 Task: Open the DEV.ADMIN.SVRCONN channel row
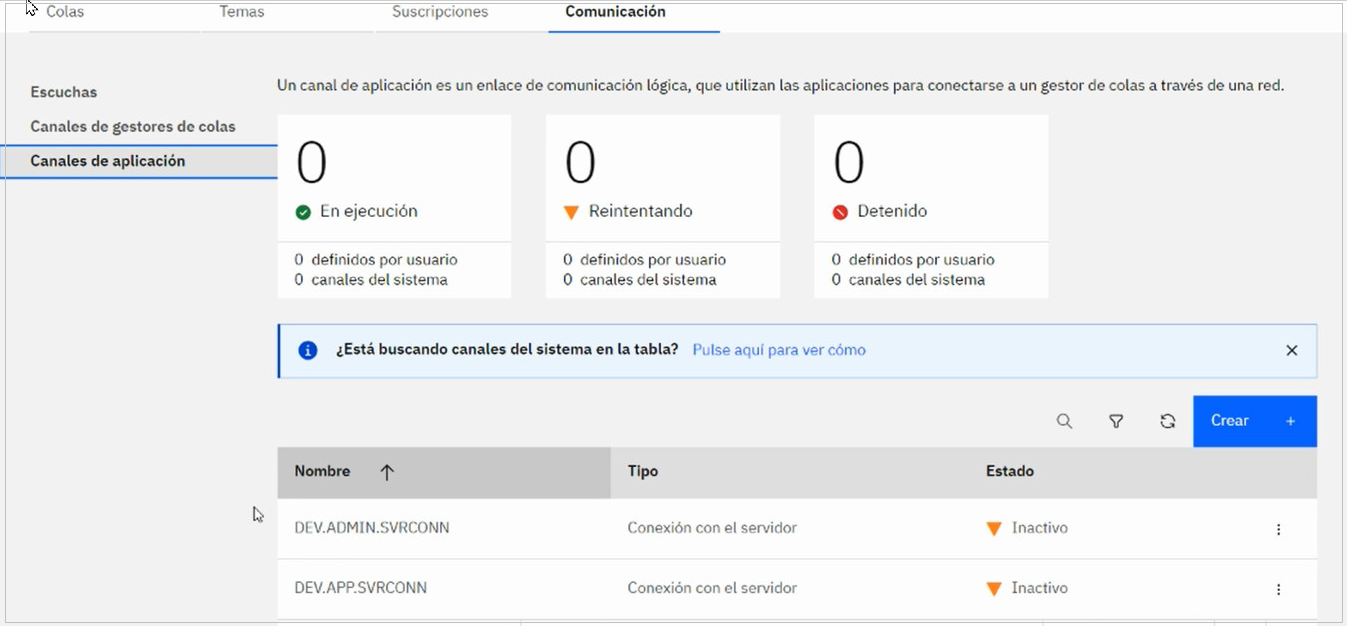[x=372, y=528]
